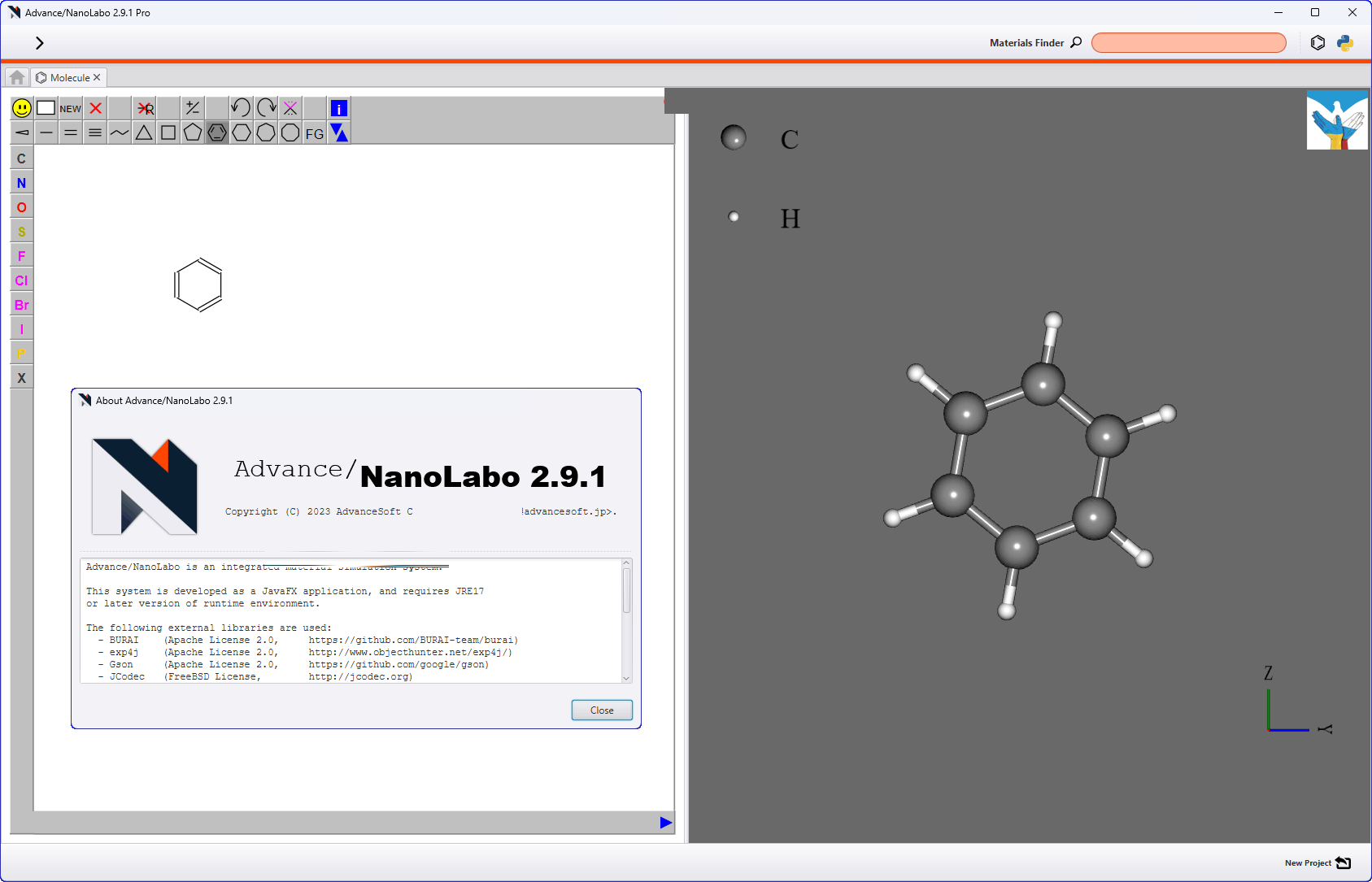Screen dimensions: 1372x882
Task: Select the triple bond tool
Action: click(x=94, y=133)
